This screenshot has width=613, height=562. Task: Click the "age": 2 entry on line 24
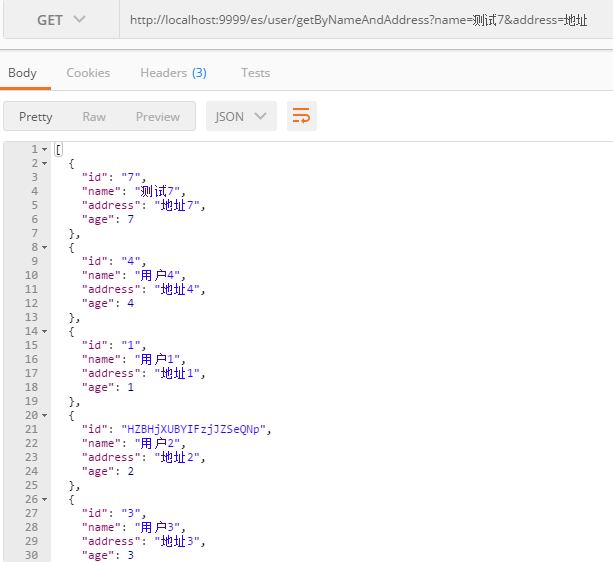(x=108, y=471)
